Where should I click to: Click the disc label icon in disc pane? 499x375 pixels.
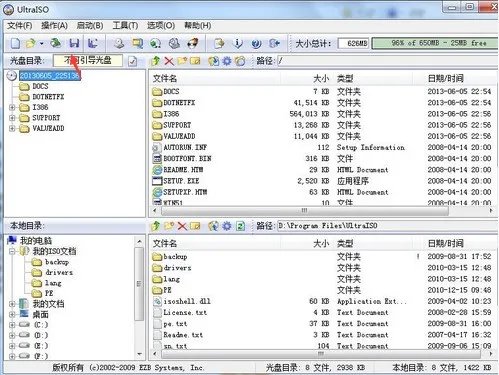240,61
